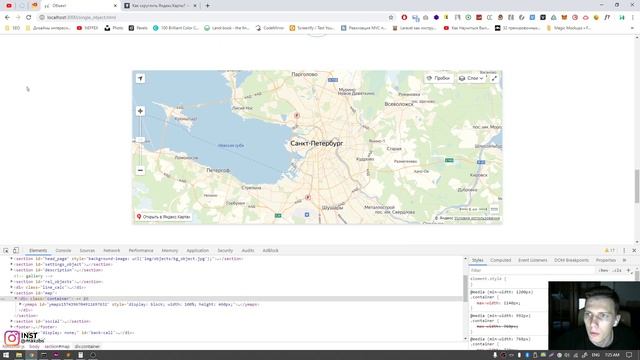Collapse the section id map node
640x360 pixels.
[x=11, y=293]
